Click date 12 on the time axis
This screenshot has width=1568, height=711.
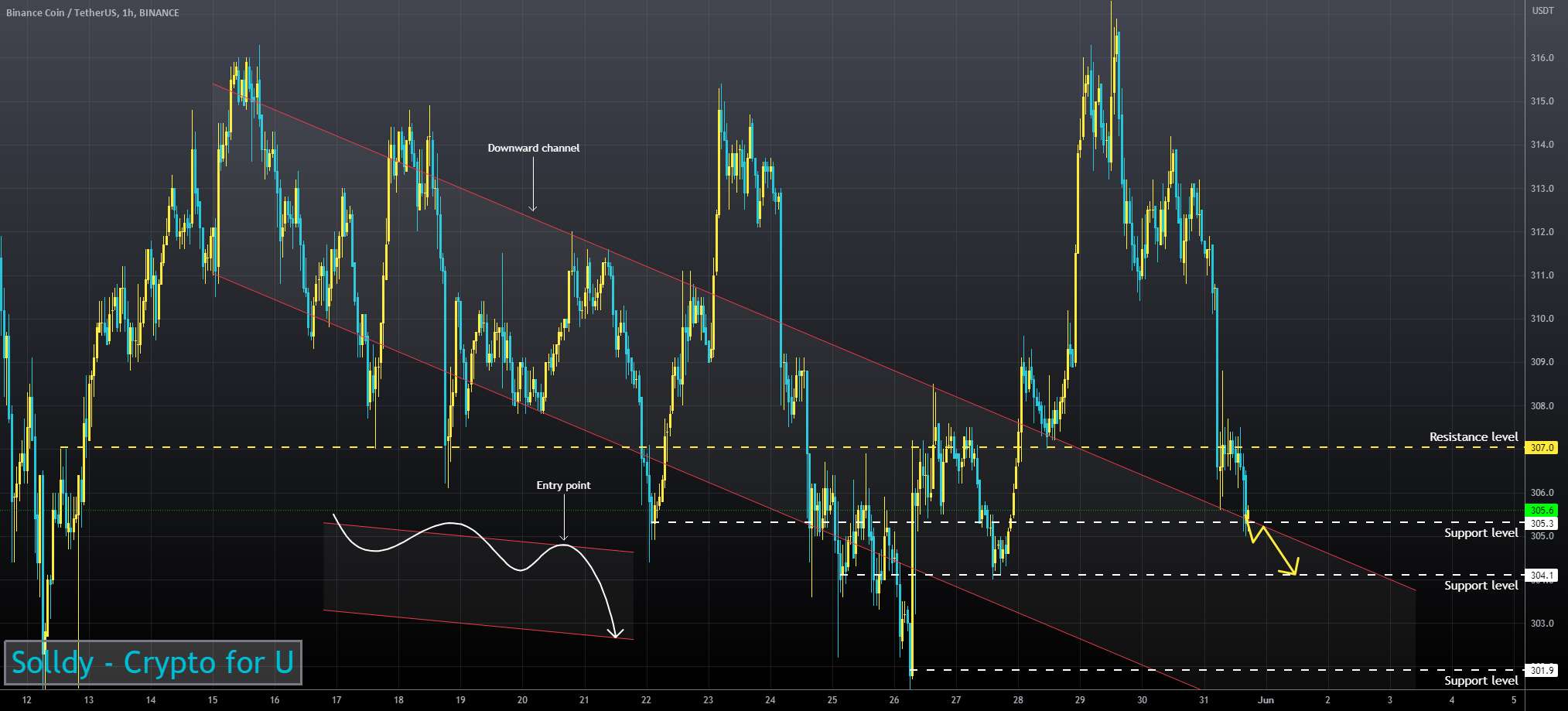(27, 700)
